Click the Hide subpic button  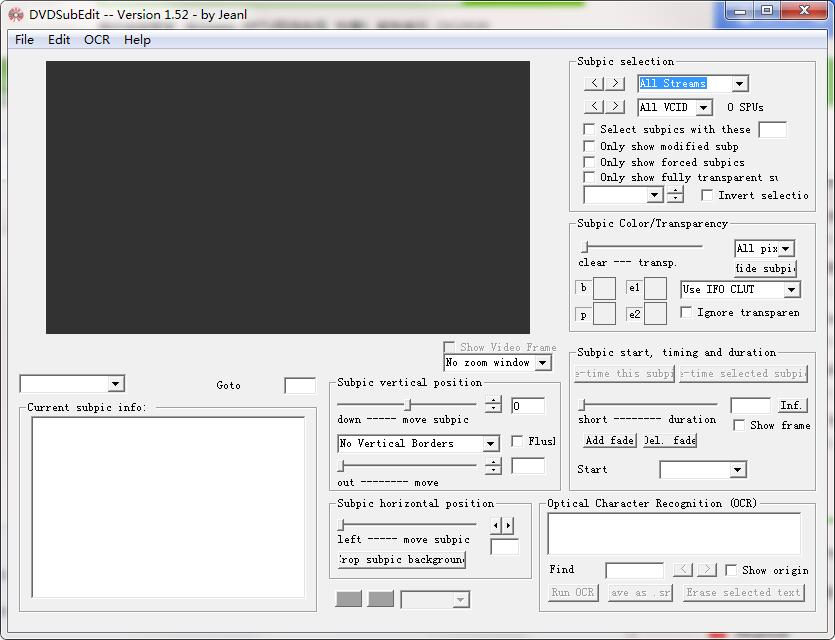point(765,268)
